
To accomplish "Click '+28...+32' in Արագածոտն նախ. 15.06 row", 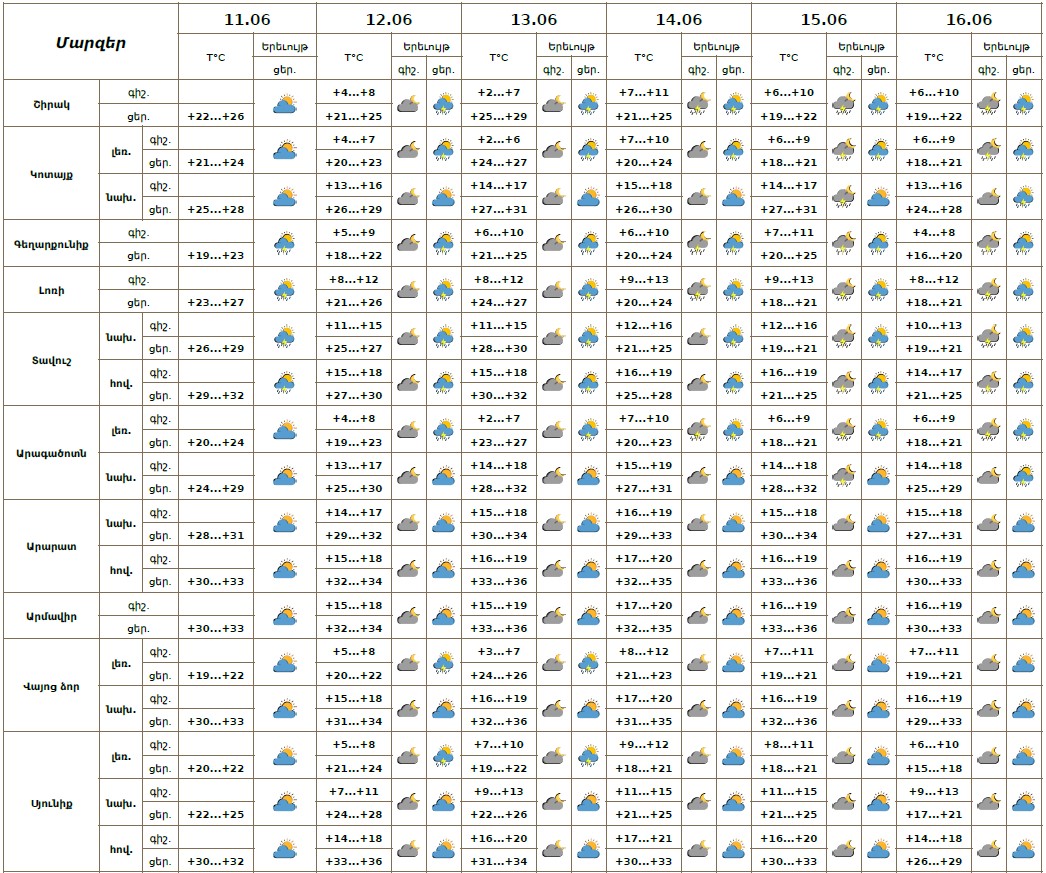I will tap(789, 488).
